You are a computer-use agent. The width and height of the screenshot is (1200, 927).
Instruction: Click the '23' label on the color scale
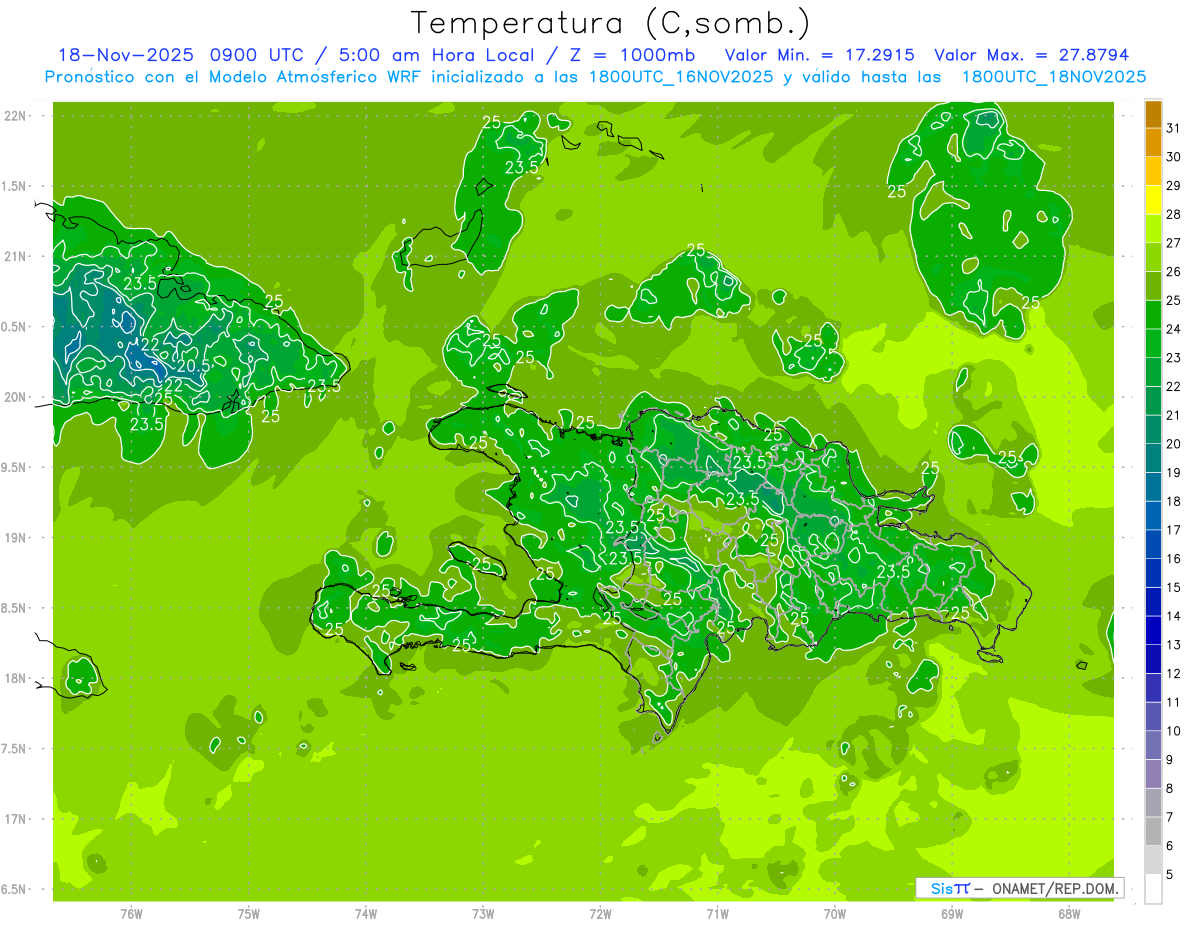pyautogui.click(x=1174, y=357)
